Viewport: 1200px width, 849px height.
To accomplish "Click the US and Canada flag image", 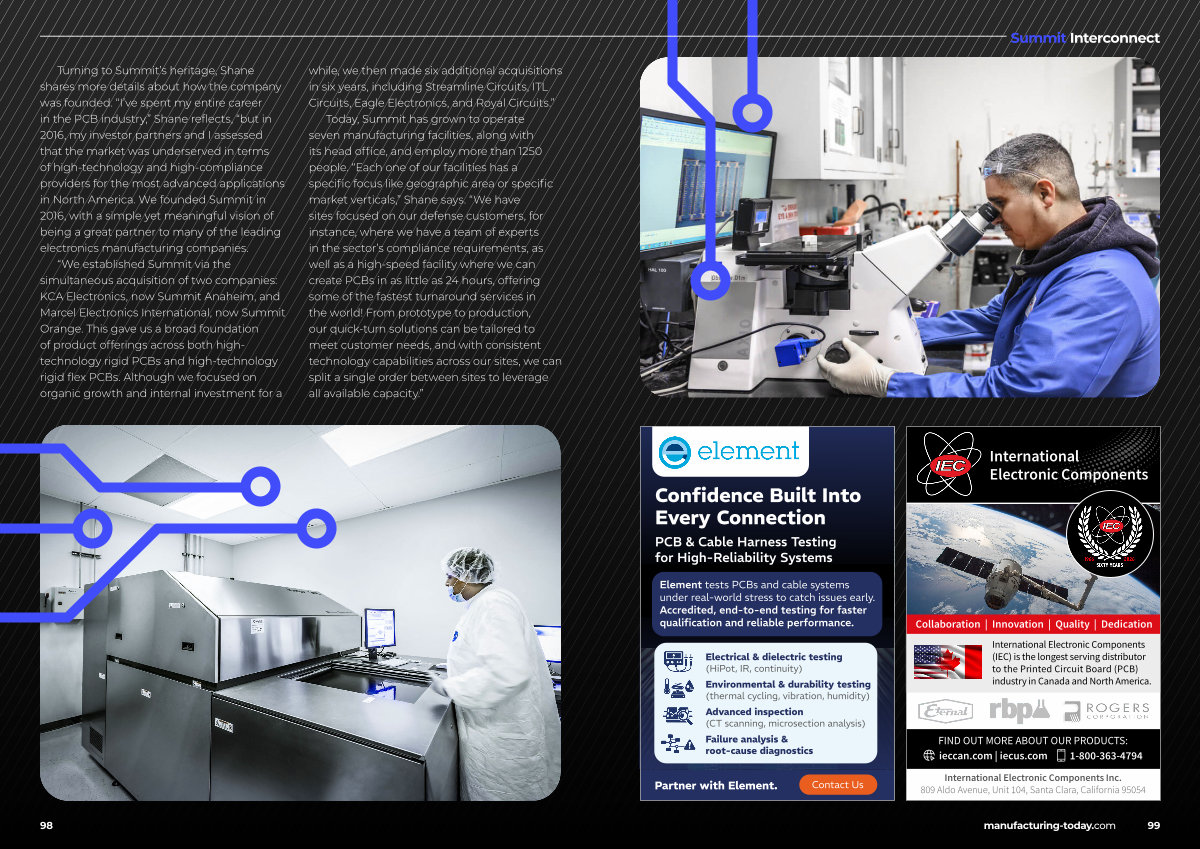I will 947,662.
